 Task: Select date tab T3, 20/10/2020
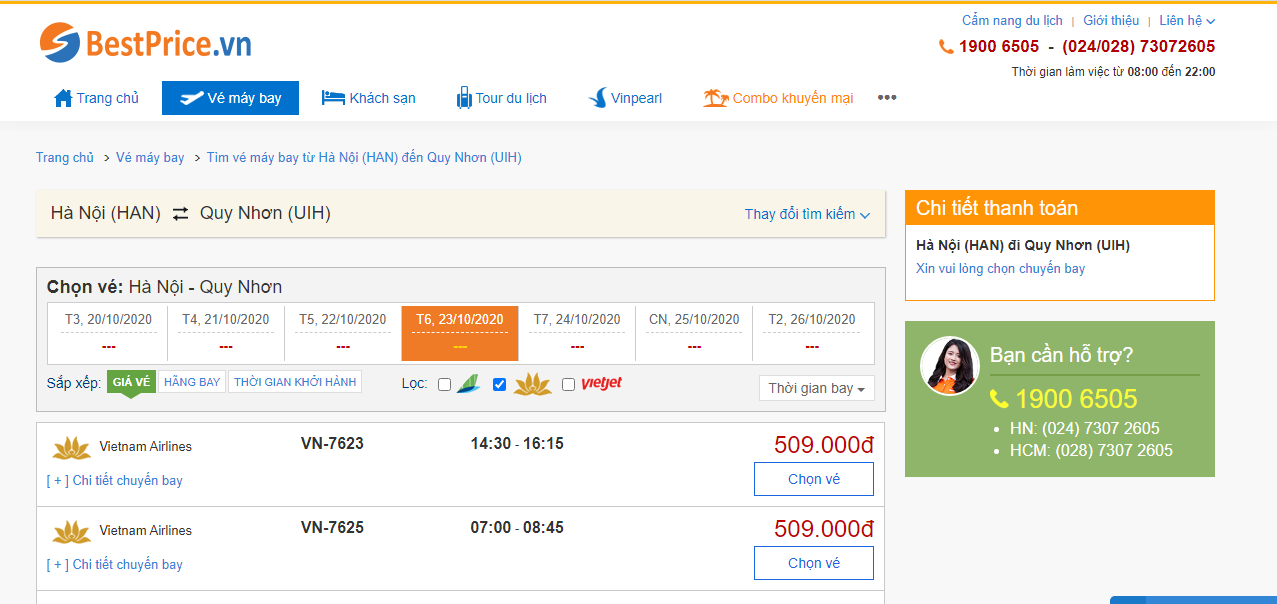tap(109, 332)
